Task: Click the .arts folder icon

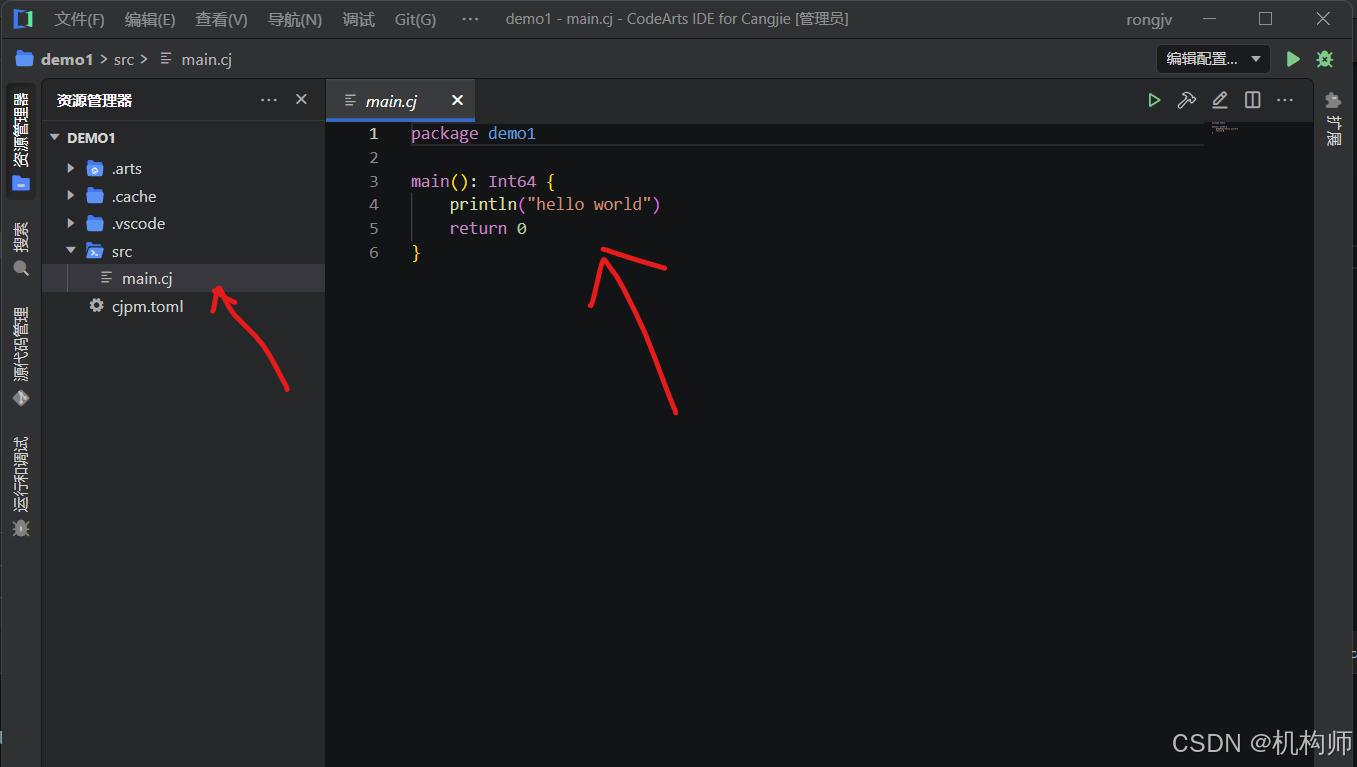Action: pyautogui.click(x=95, y=168)
